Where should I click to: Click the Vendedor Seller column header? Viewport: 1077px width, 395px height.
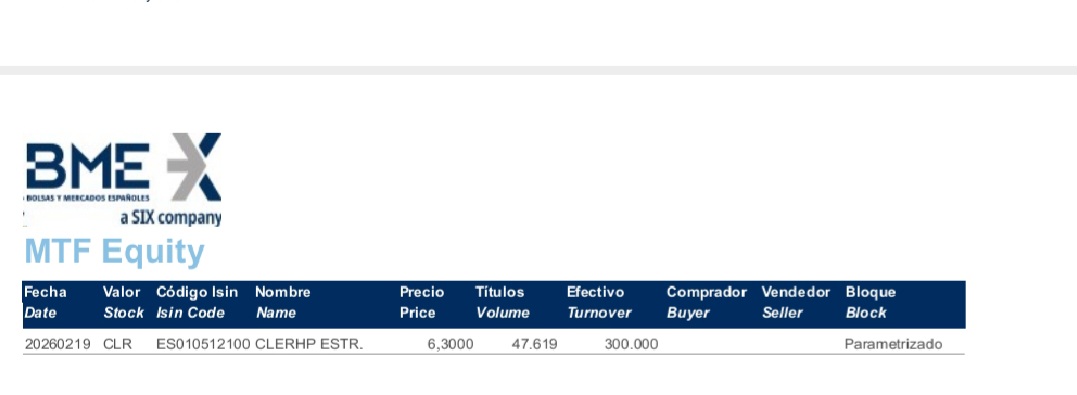(x=796, y=302)
